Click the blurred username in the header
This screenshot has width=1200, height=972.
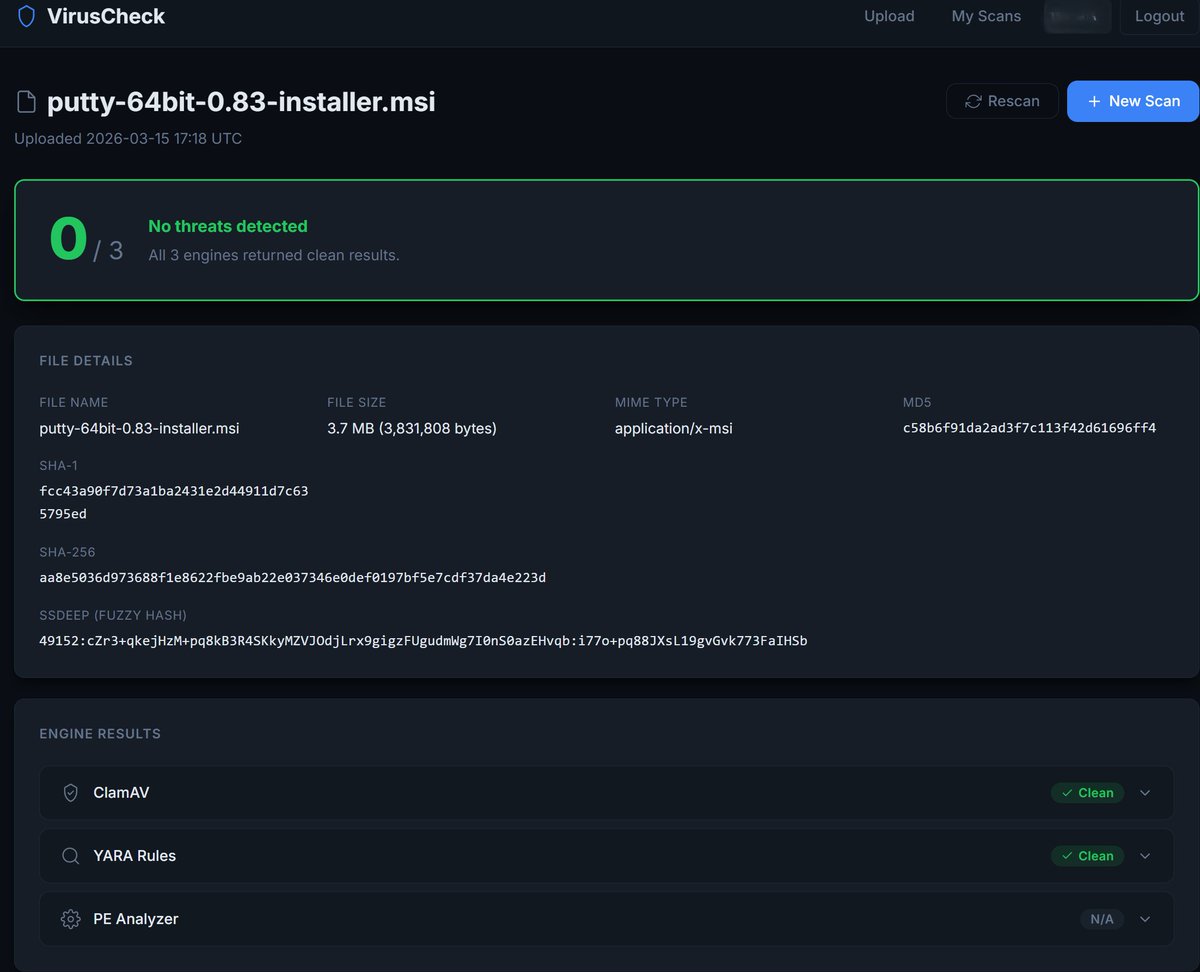click(1077, 16)
